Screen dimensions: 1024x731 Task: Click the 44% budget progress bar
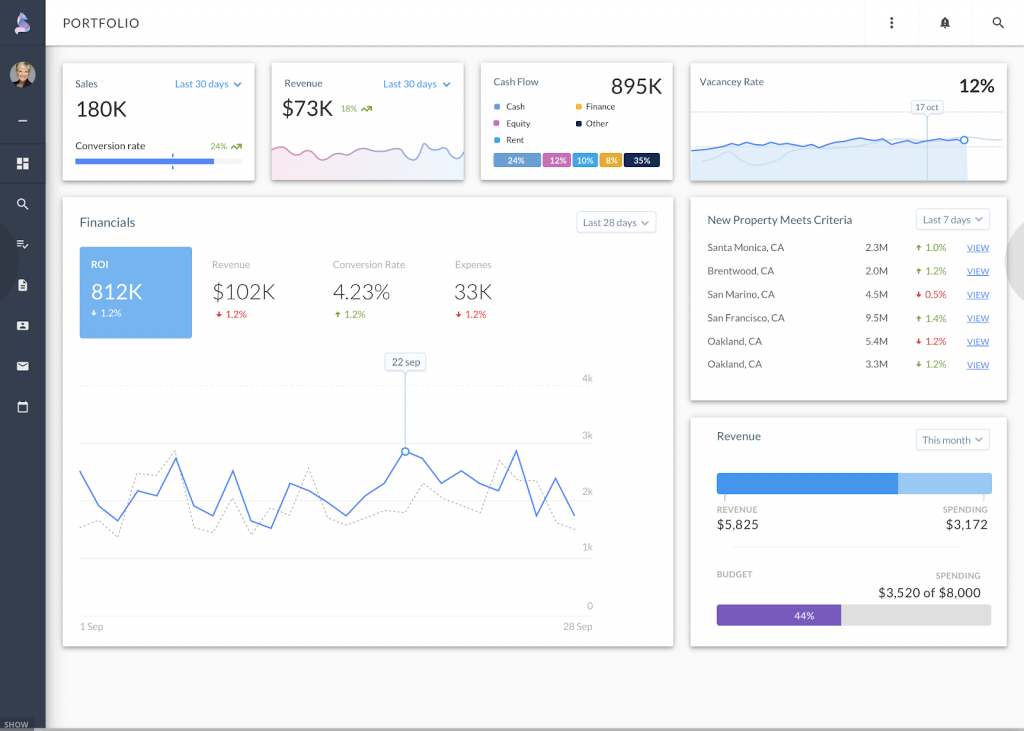point(779,614)
